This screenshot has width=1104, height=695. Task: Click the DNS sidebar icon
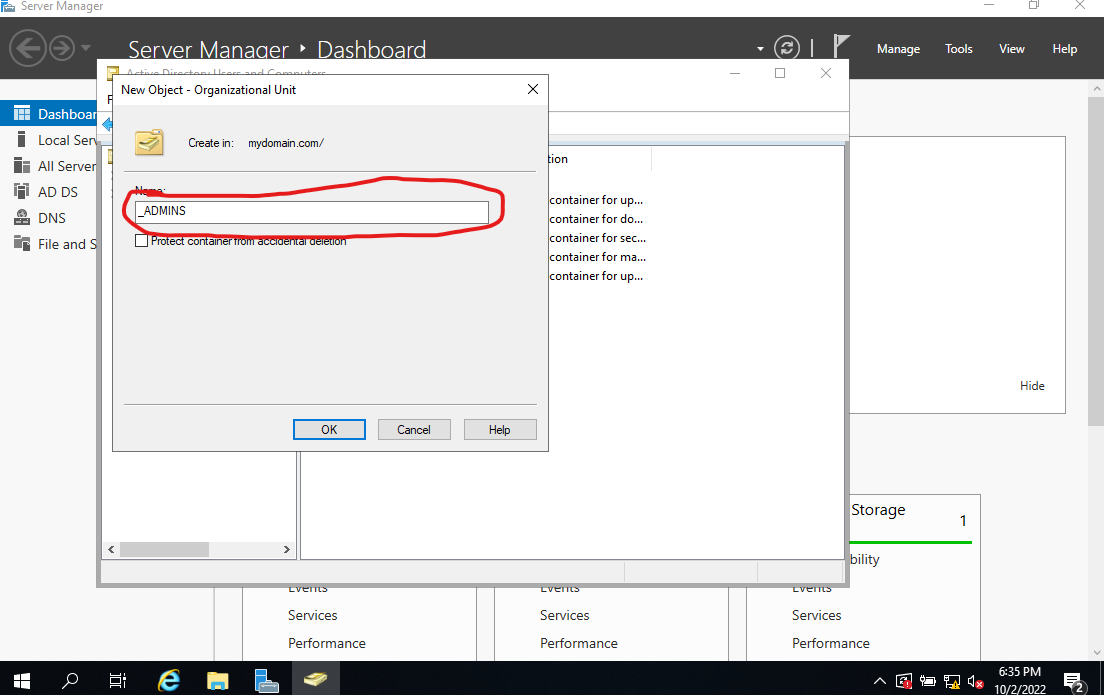(x=22, y=218)
